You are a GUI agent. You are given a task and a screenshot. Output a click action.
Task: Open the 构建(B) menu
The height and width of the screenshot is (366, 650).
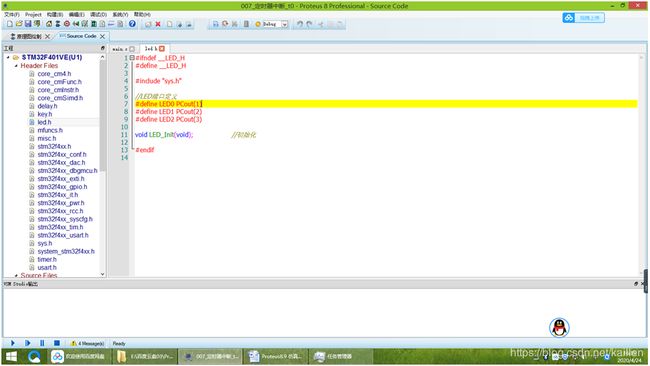(55, 15)
